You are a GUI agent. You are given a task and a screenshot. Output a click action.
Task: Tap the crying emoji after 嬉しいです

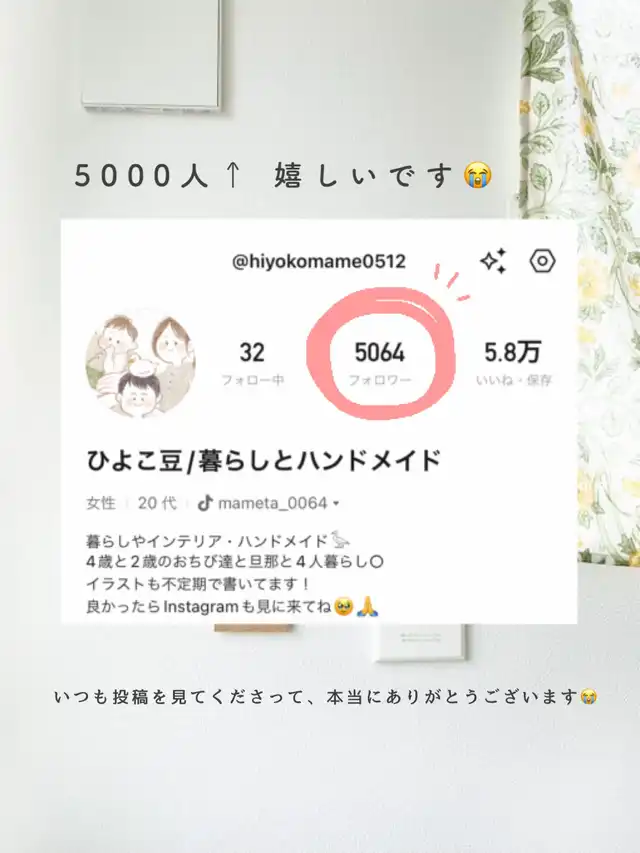click(x=478, y=176)
